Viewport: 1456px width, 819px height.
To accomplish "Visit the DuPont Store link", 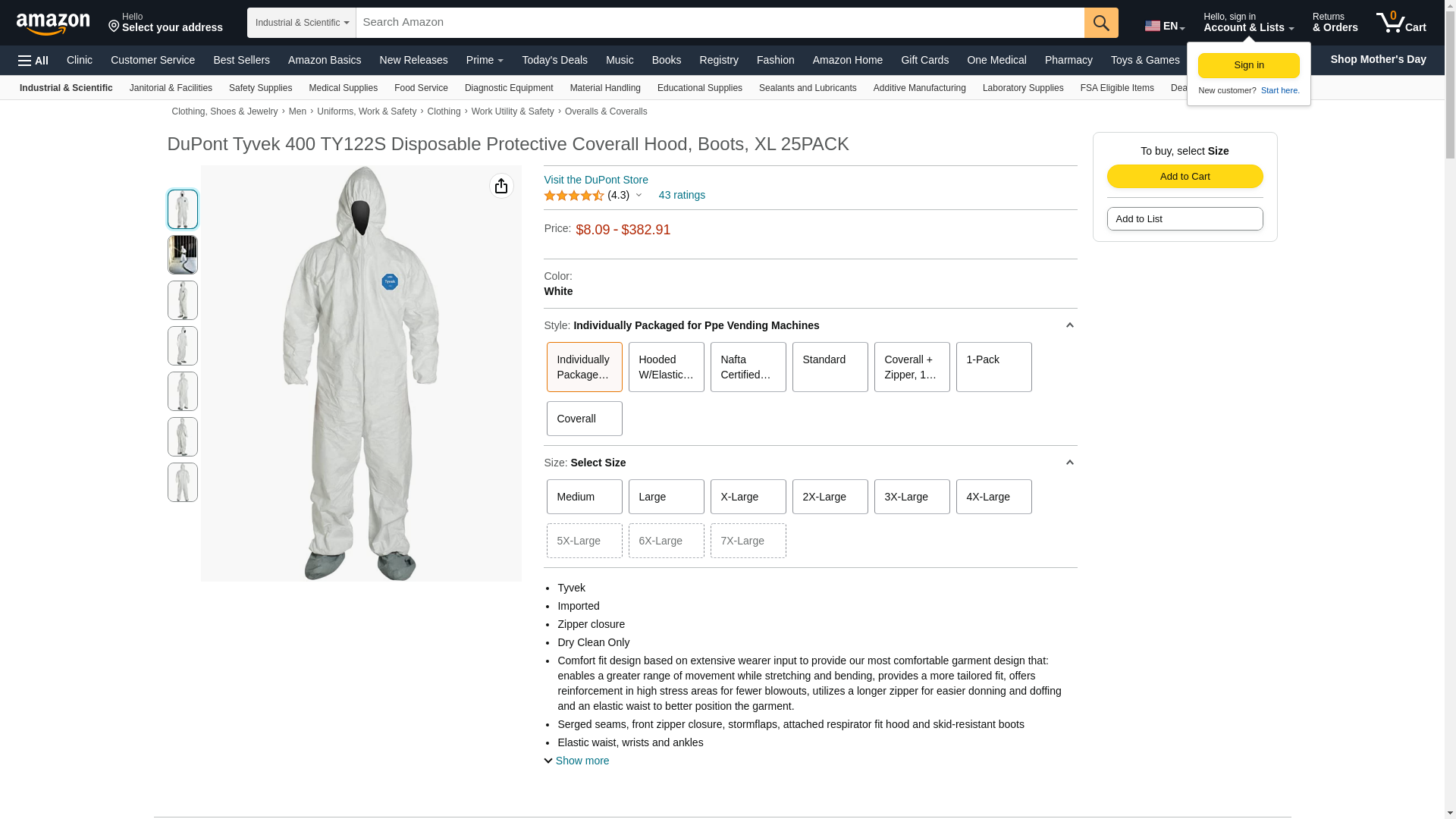I will tap(596, 180).
